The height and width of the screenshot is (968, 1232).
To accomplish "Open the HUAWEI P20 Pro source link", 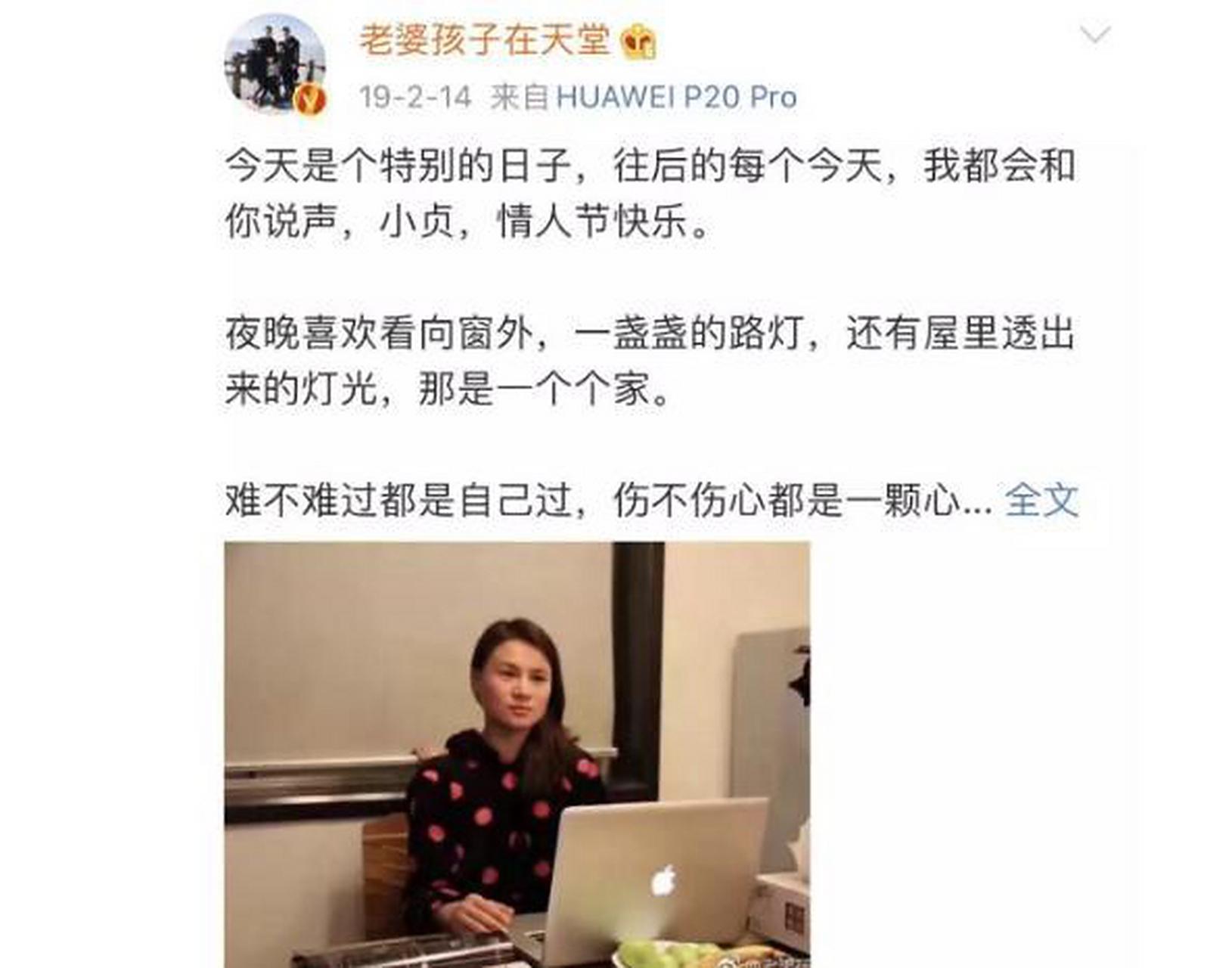I will pyautogui.click(x=677, y=98).
